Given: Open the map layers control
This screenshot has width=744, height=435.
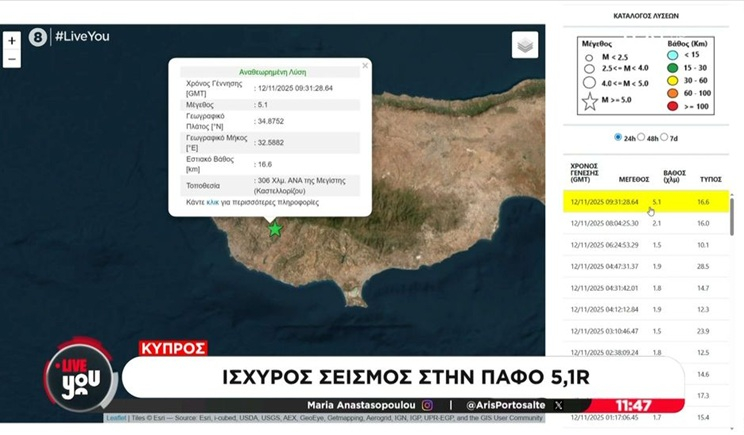Looking at the screenshot, I should pyautogui.click(x=525, y=45).
